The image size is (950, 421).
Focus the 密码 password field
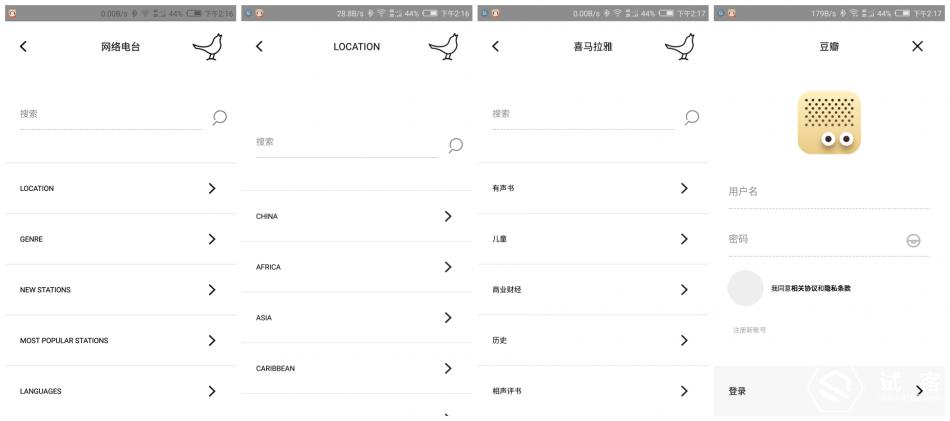point(812,240)
